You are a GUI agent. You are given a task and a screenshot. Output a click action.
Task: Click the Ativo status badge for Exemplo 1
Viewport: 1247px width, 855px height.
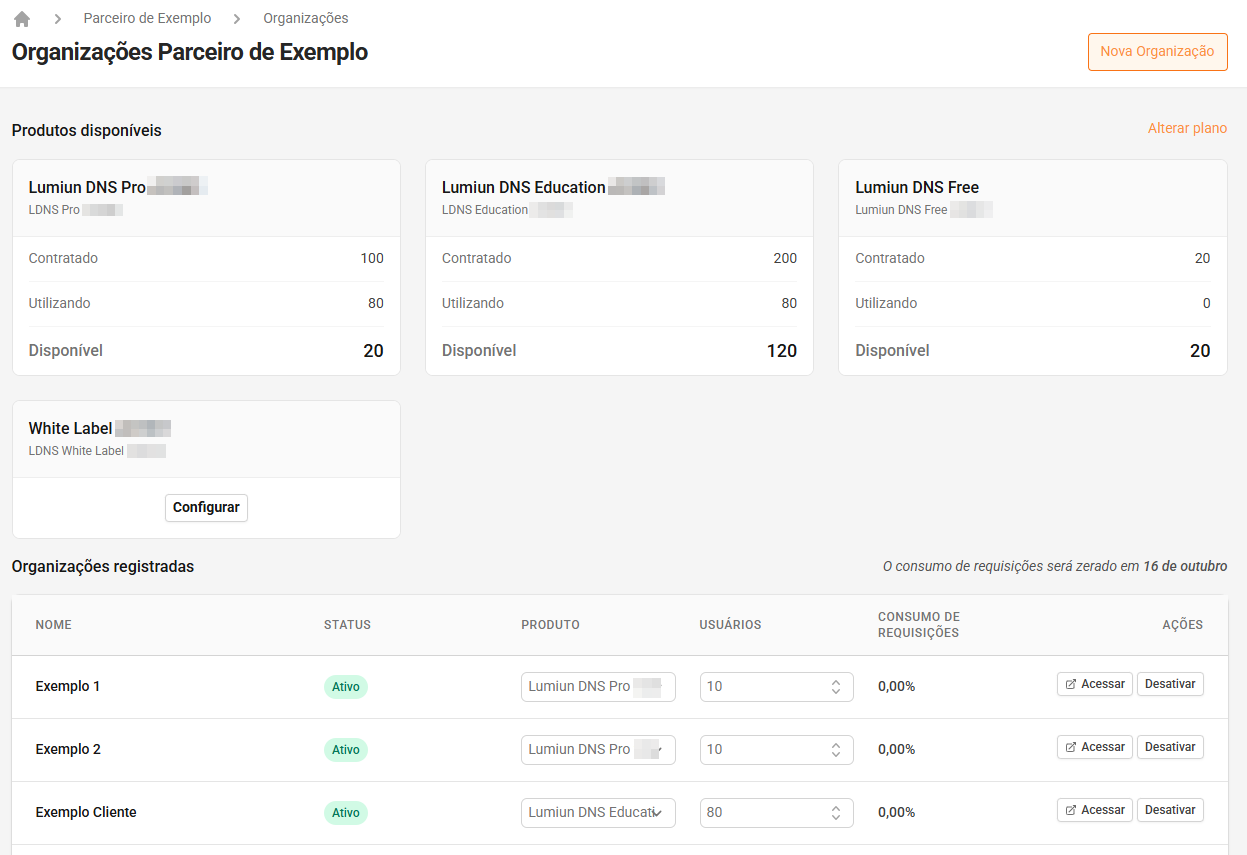[346, 687]
